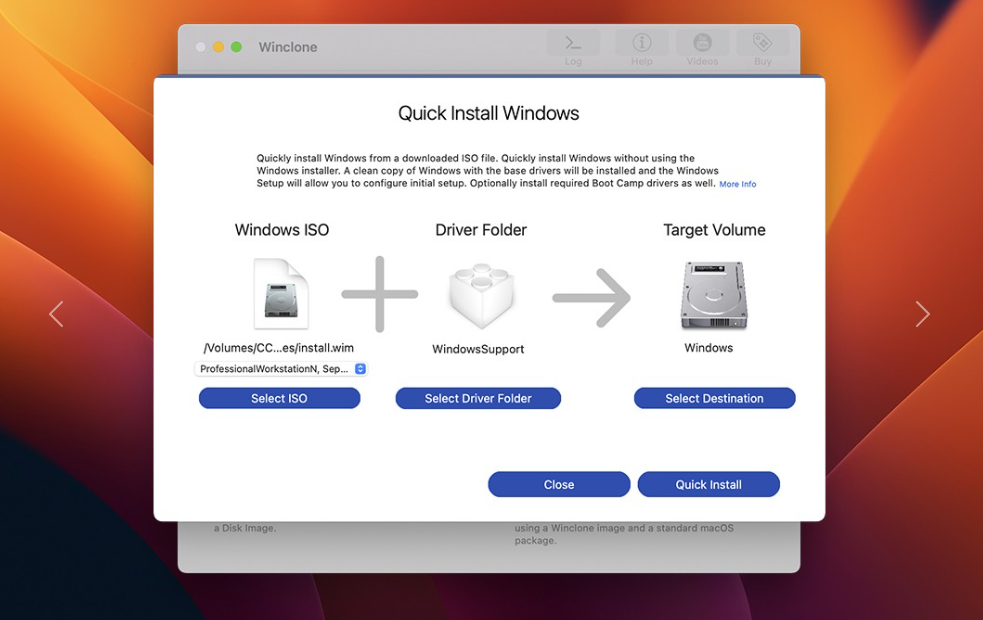983x620 pixels.
Task: Open the Log toolbar icon
Action: [573, 45]
